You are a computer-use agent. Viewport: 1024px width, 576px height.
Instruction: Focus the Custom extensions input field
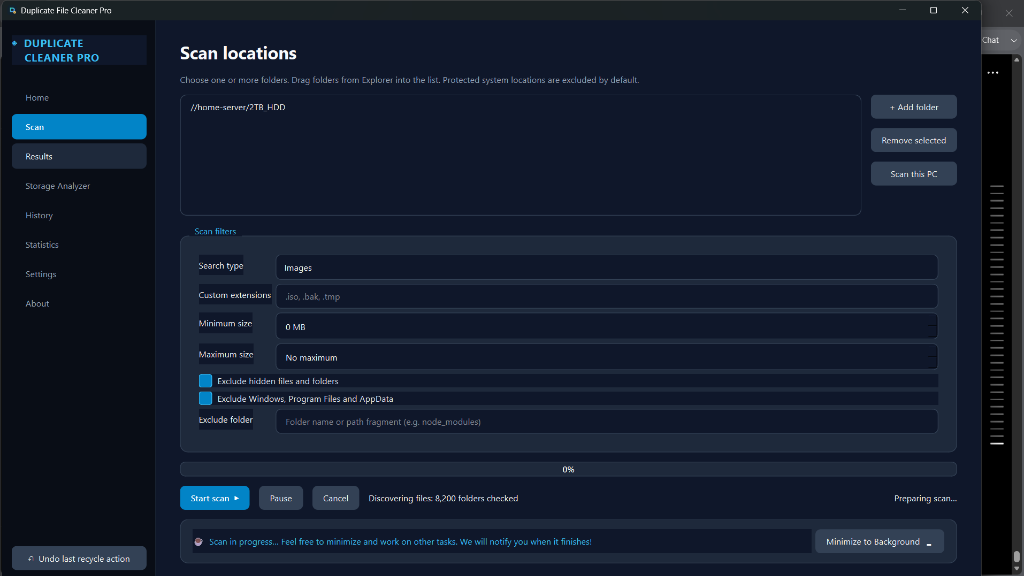pos(607,296)
